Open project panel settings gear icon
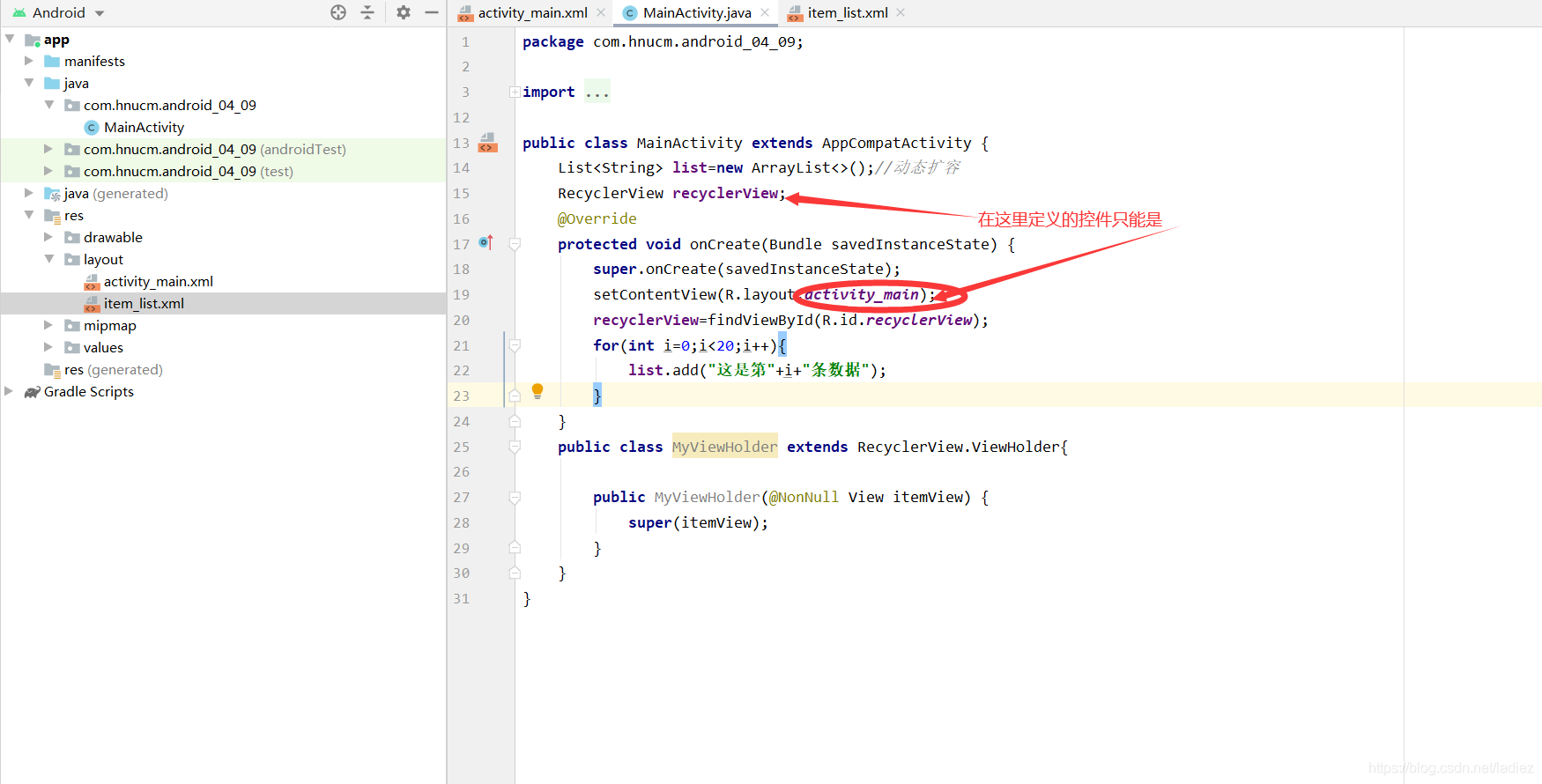The width and height of the screenshot is (1542, 784). tap(404, 12)
